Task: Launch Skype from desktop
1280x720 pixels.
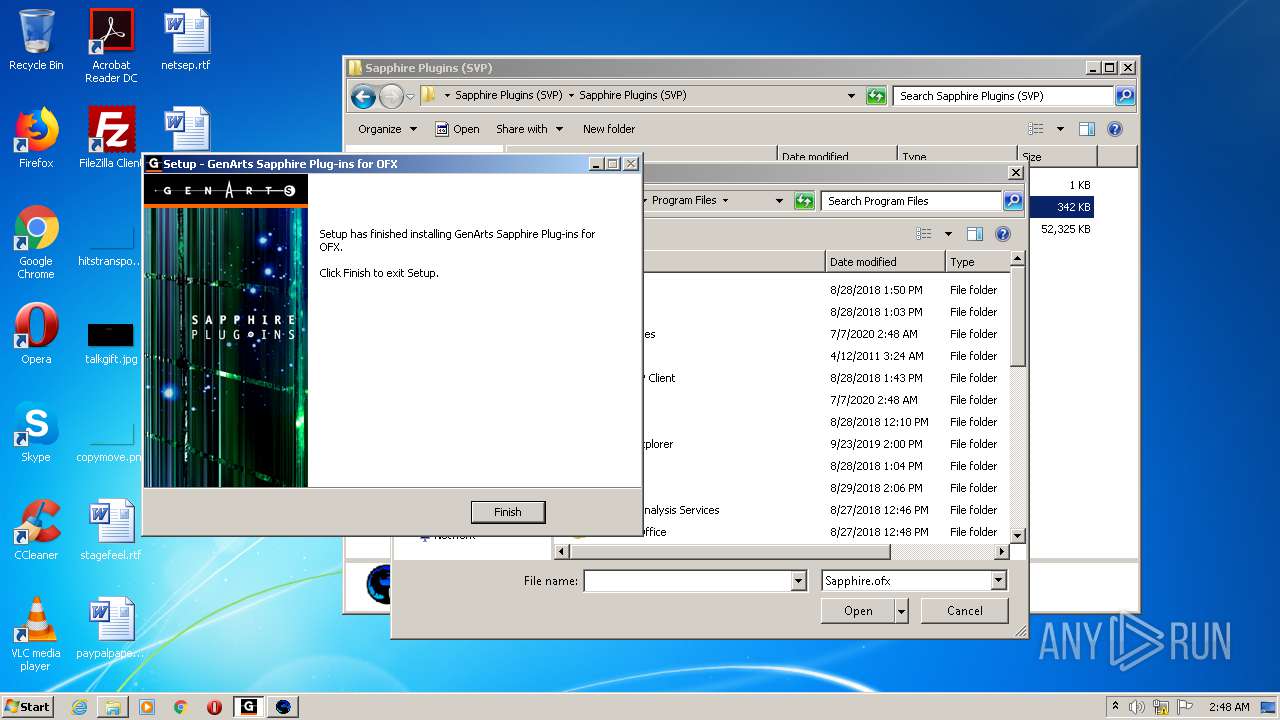Action: (36, 432)
